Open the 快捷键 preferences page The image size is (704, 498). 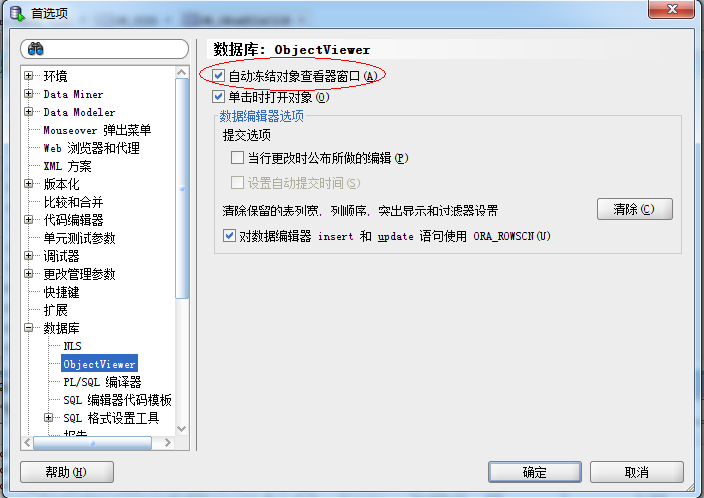(62, 292)
